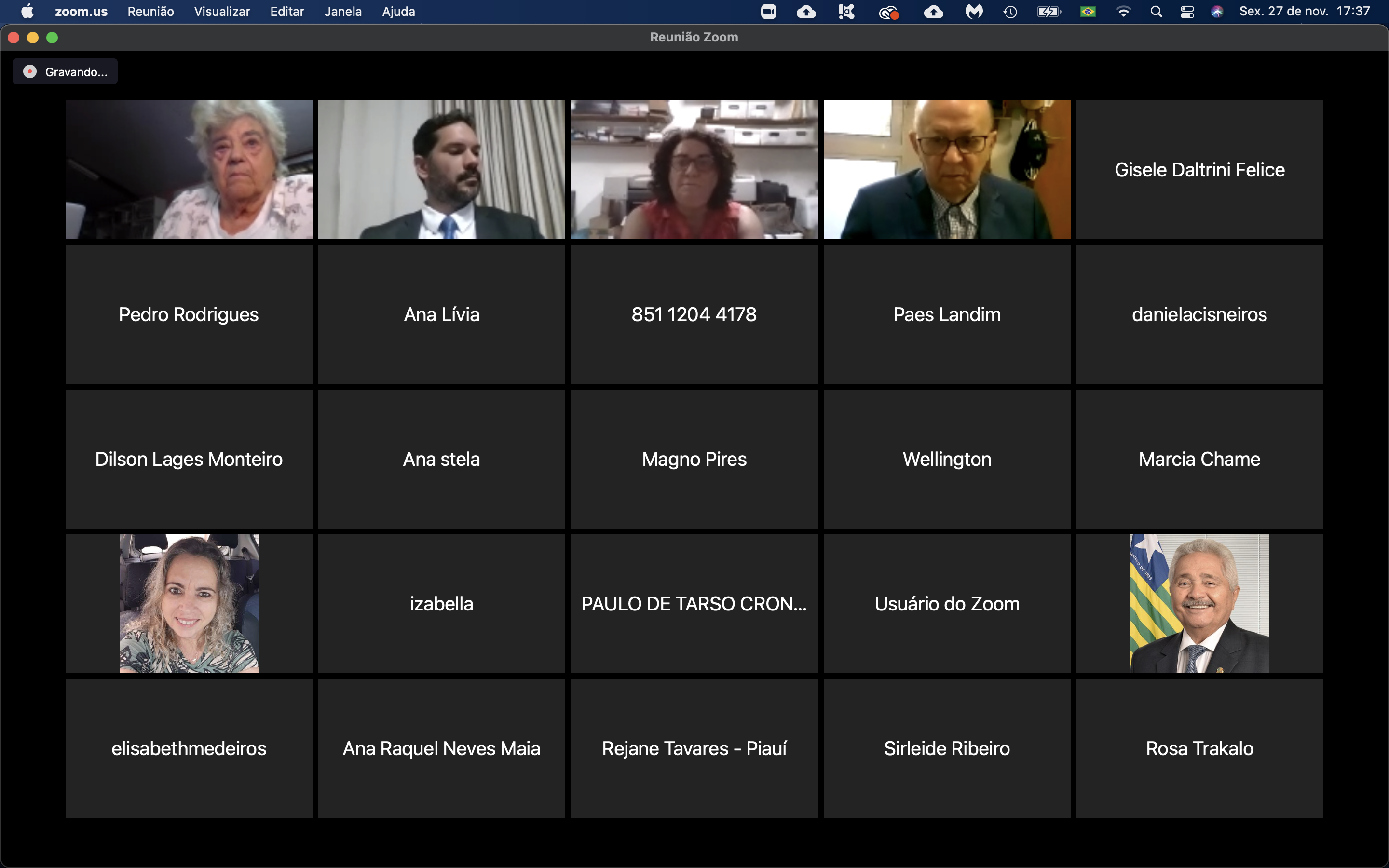
Task: Select the izabella participant tile
Action: pyautogui.click(x=441, y=603)
